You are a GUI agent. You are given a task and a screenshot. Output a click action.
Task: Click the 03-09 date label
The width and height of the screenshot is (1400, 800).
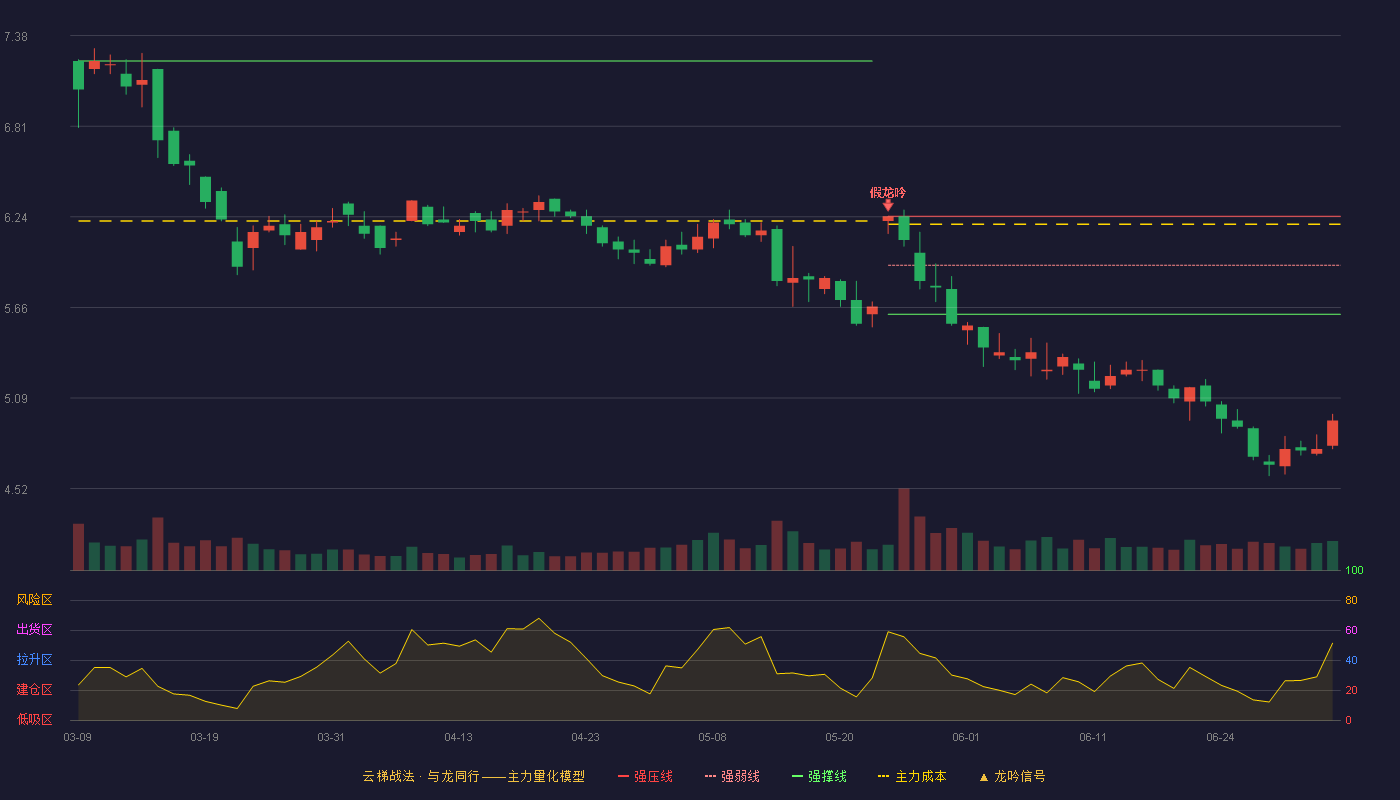coord(77,737)
